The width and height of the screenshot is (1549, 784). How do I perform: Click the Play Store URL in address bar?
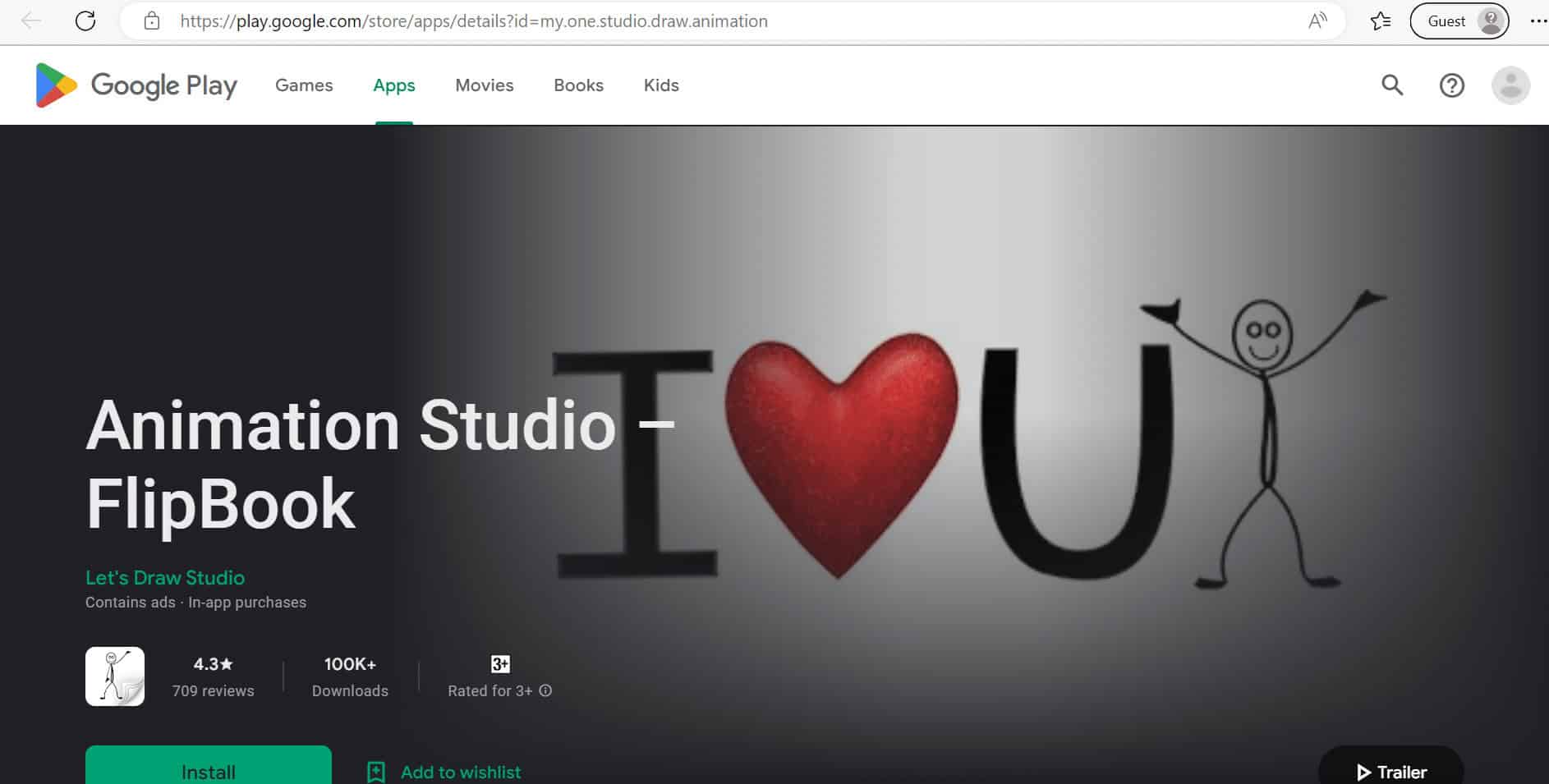pos(474,21)
